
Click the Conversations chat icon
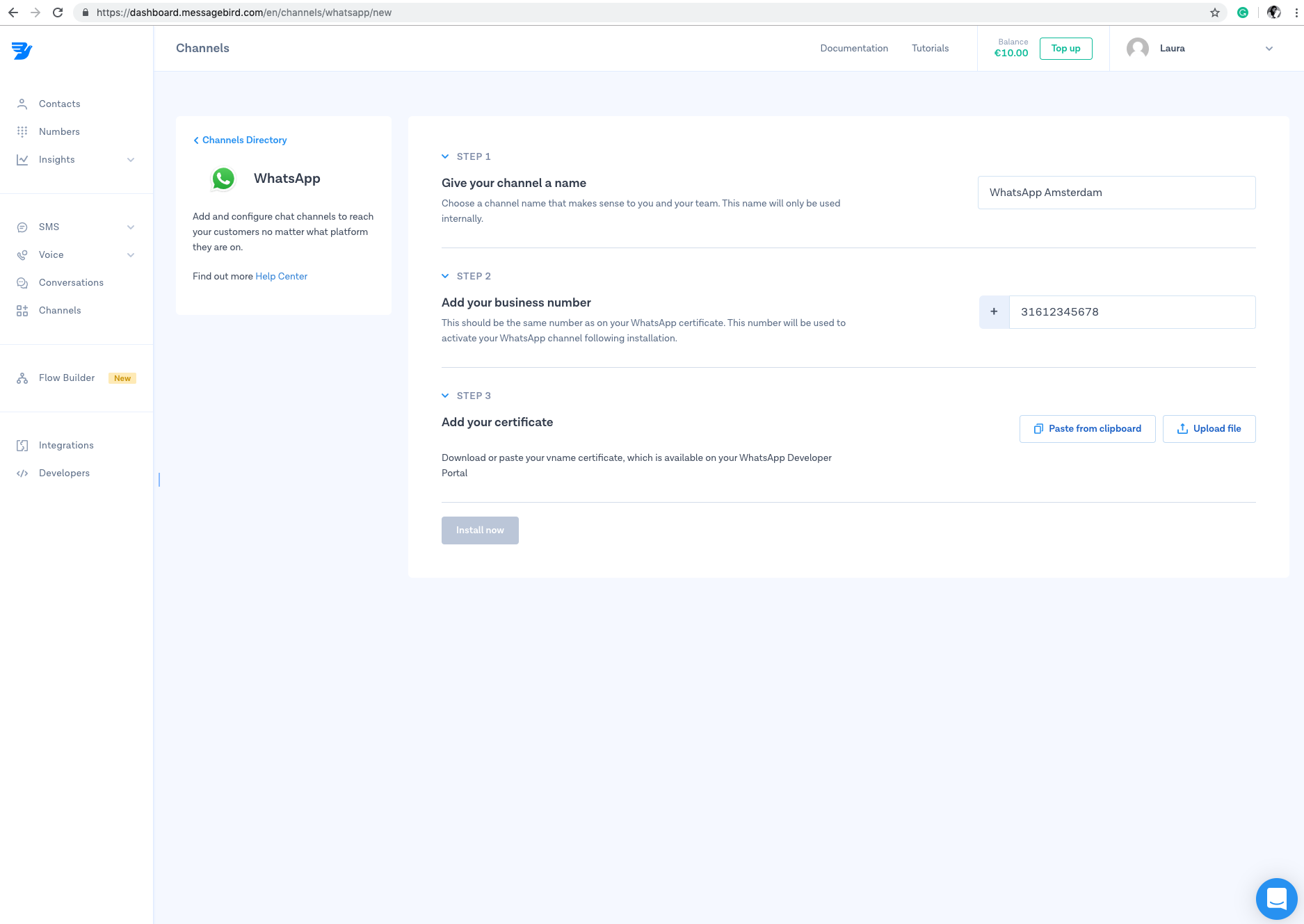(22, 282)
